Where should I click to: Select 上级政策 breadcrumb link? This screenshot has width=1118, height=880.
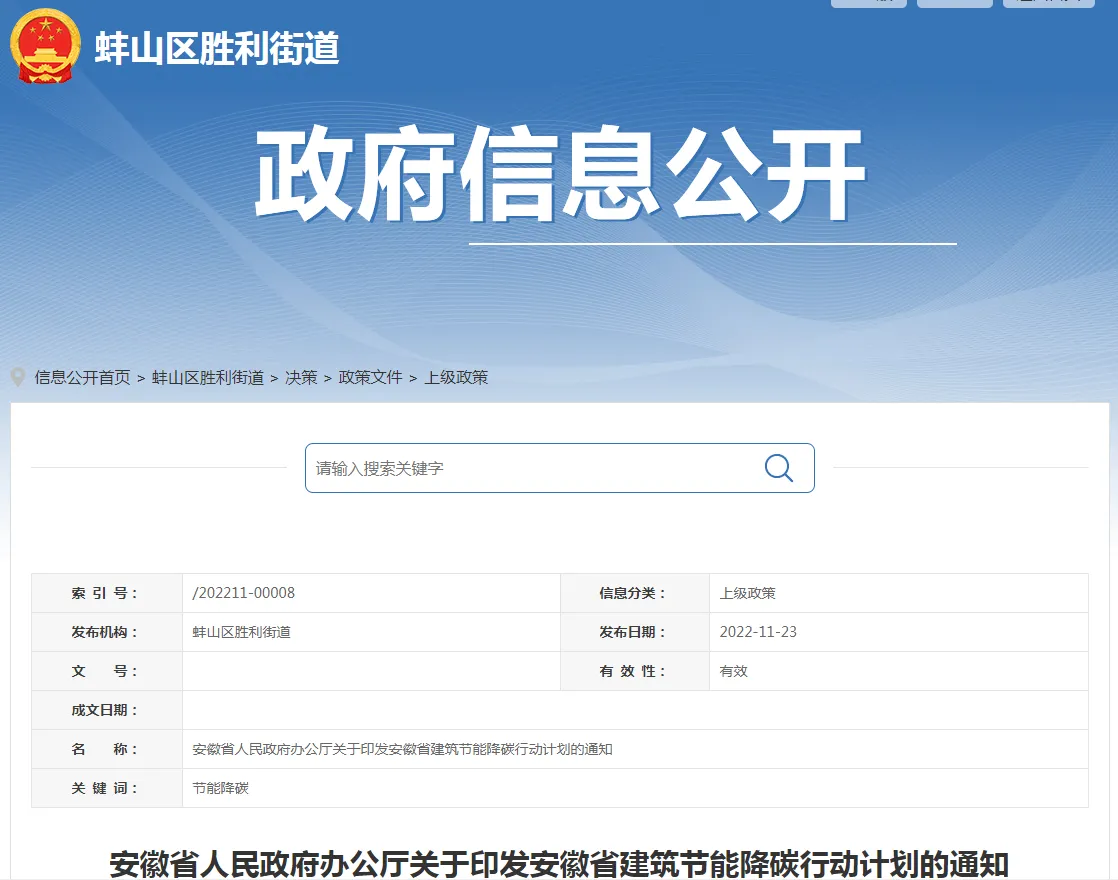(x=456, y=377)
